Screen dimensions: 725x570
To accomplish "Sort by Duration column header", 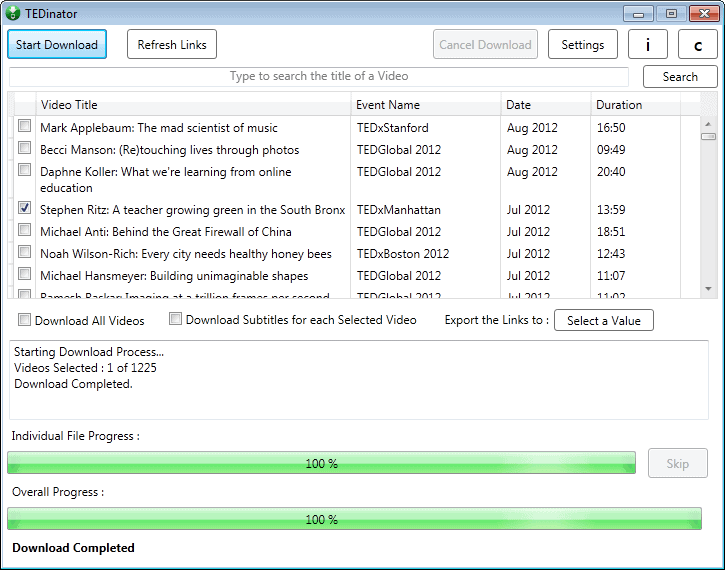I will (x=635, y=105).
